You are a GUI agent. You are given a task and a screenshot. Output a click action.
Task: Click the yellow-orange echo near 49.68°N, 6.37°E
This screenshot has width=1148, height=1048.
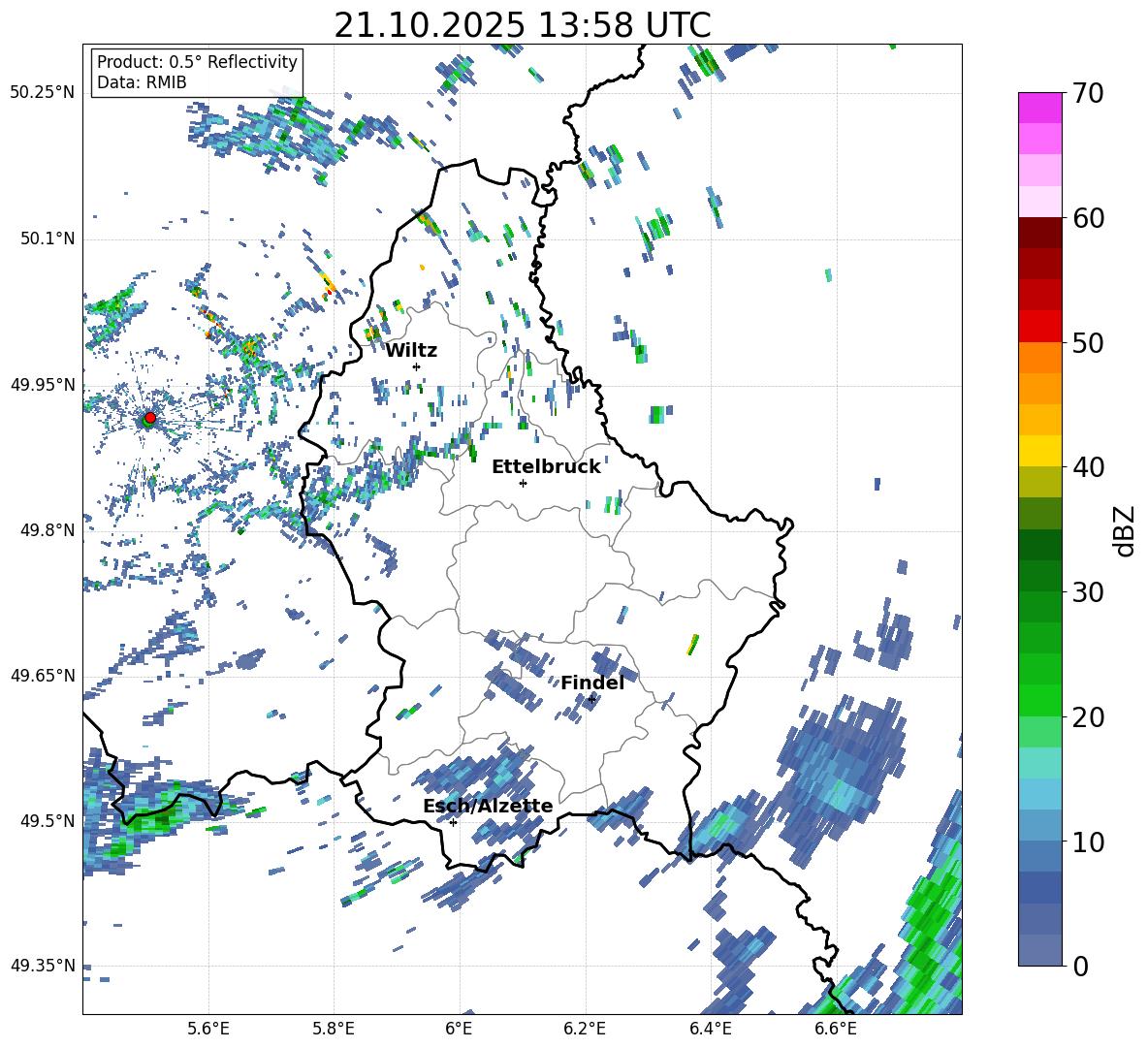point(692,645)
